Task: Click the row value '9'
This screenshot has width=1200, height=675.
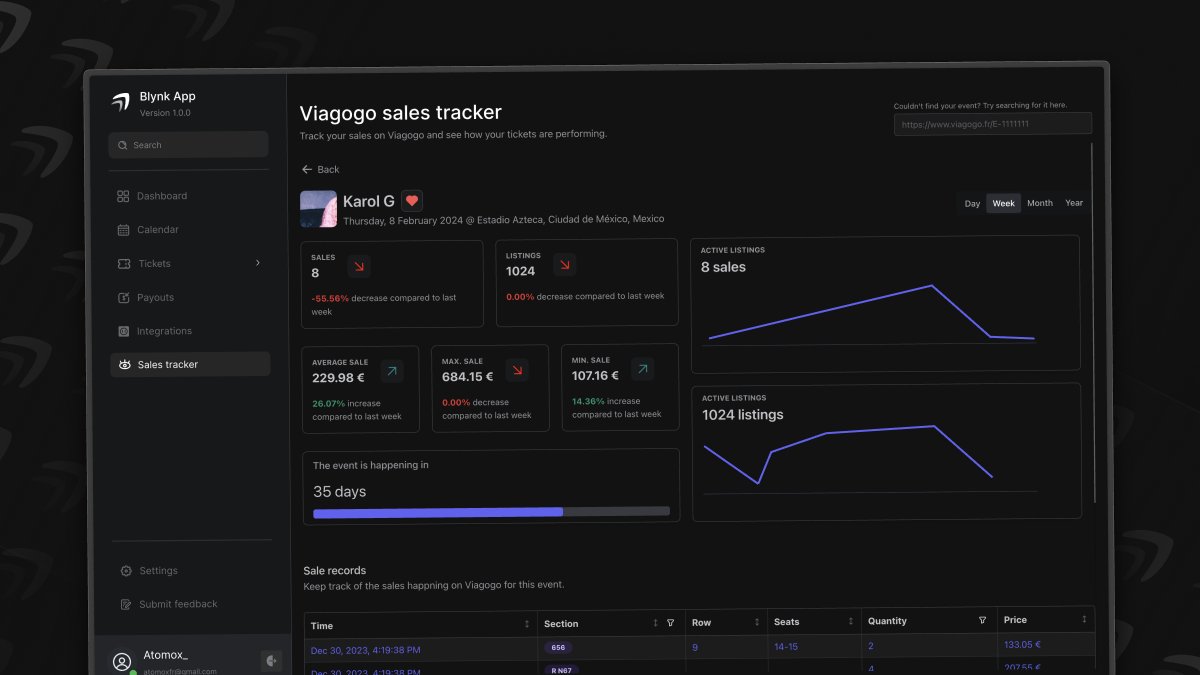Action: click(x=695, y=647)
